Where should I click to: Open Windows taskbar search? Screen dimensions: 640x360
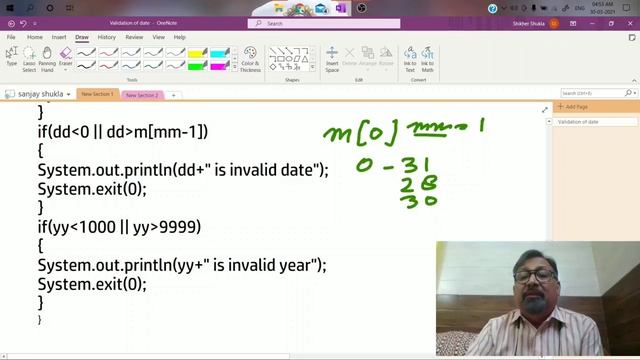(x=31, y=8)
